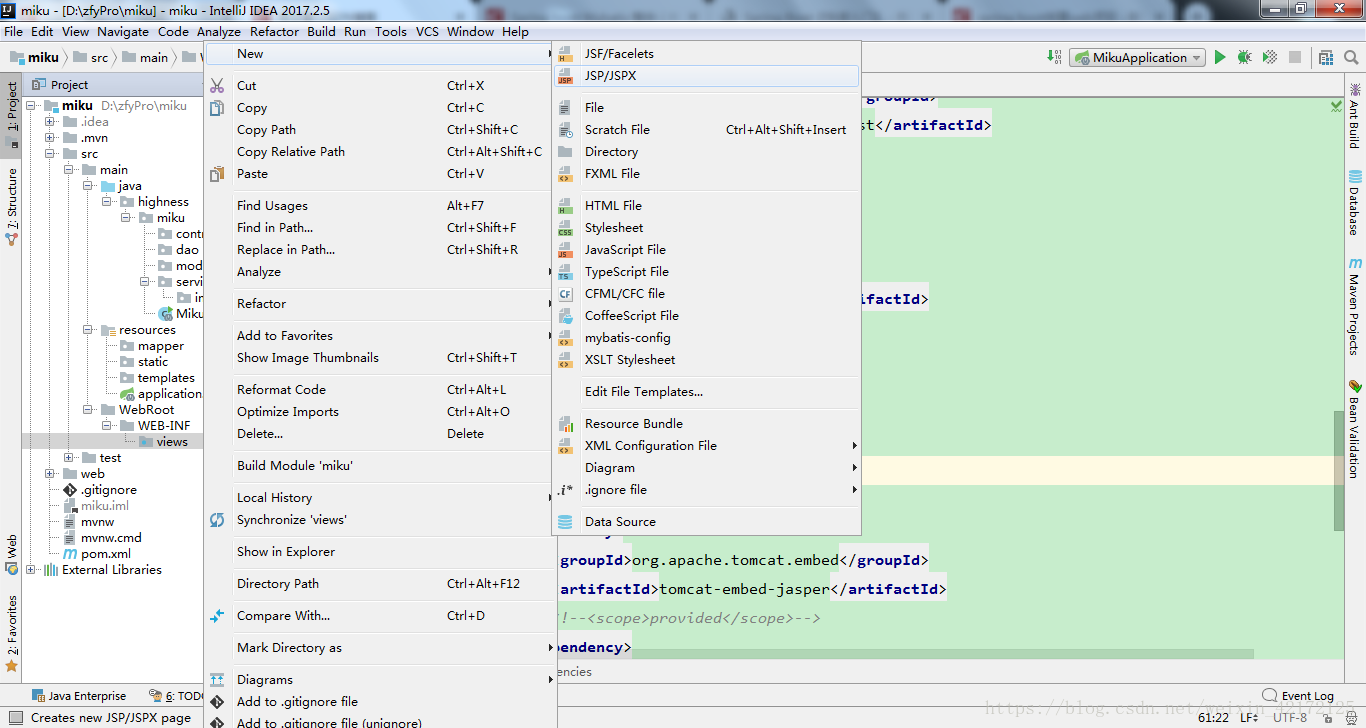Image resolution: width=1366 pixels, height=728 pixels.
Task: Run with coverage icon in toolbar
Action: 1269,58
